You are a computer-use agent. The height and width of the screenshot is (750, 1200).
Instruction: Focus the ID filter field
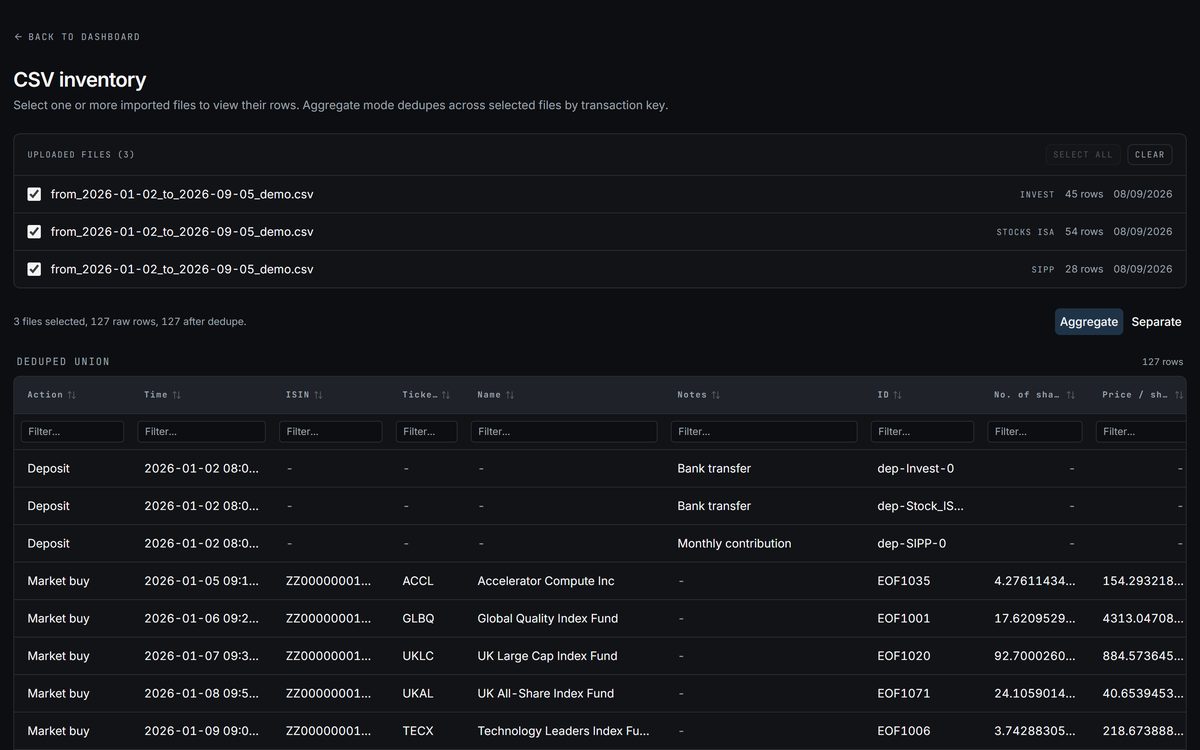click(922, 432)
